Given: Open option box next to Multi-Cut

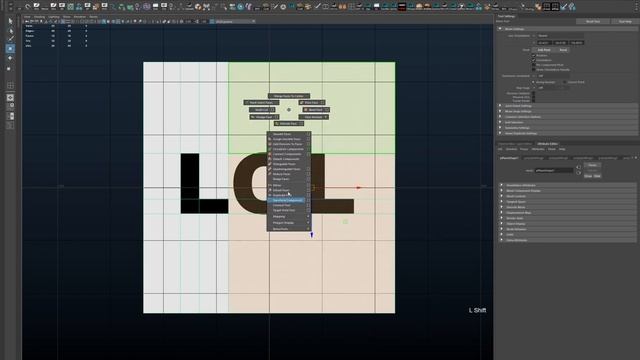Looking at the screenshot, I should point(272,110).
